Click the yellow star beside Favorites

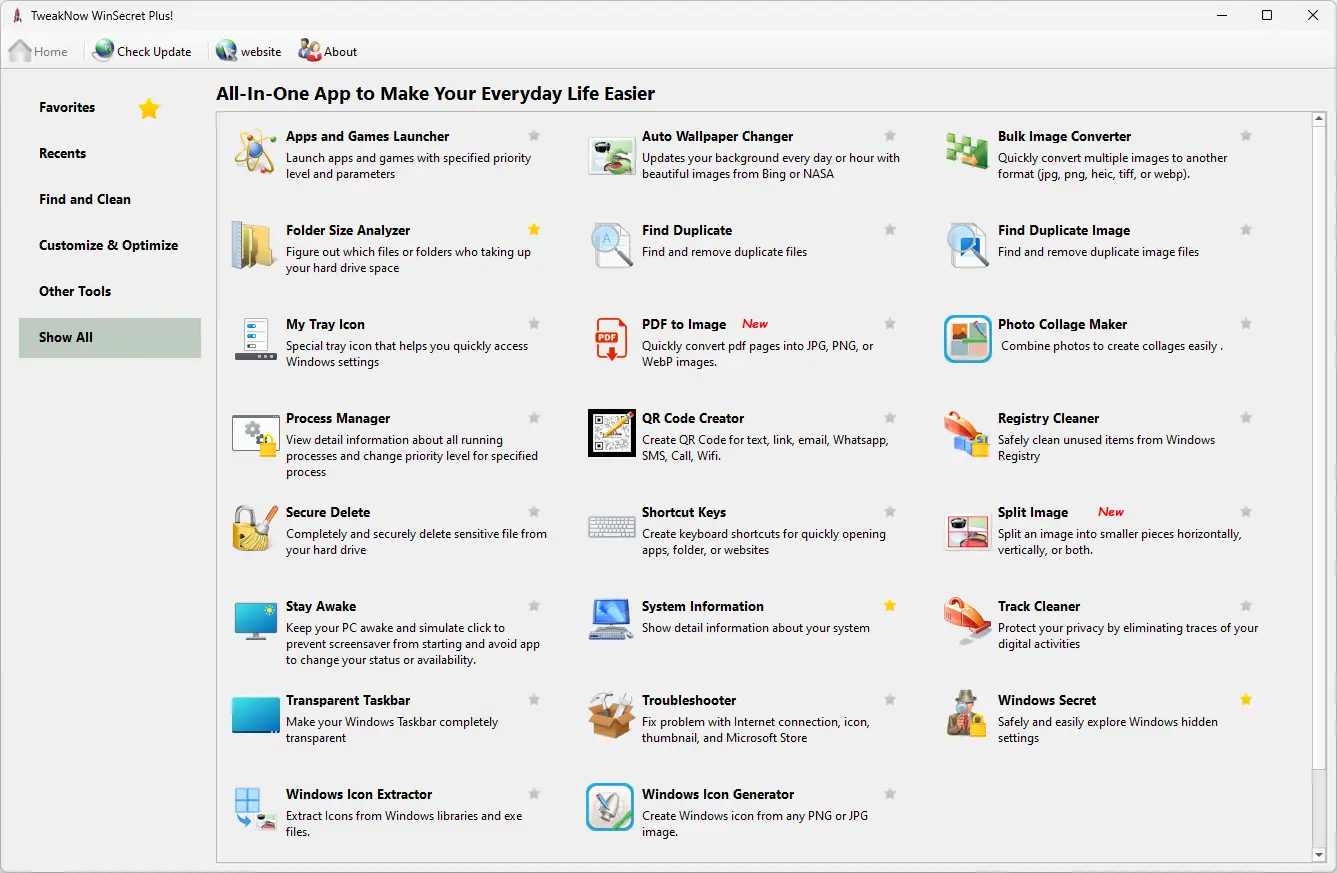149,108
